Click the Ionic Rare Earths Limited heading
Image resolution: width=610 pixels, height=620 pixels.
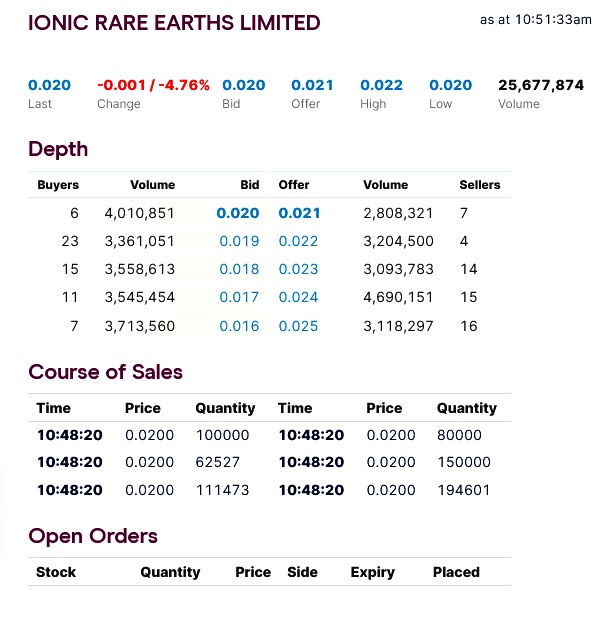pos(174,23)
